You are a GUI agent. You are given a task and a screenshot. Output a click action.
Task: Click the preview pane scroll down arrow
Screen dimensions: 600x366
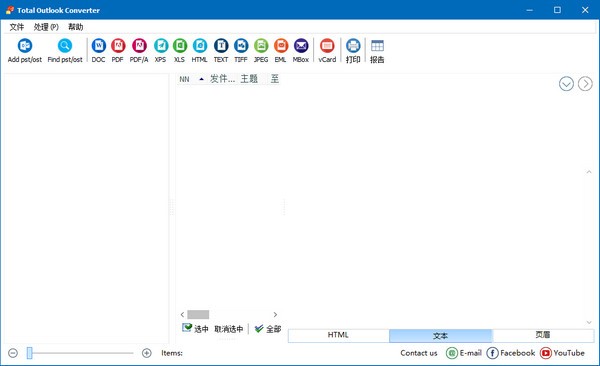[589, 322]
